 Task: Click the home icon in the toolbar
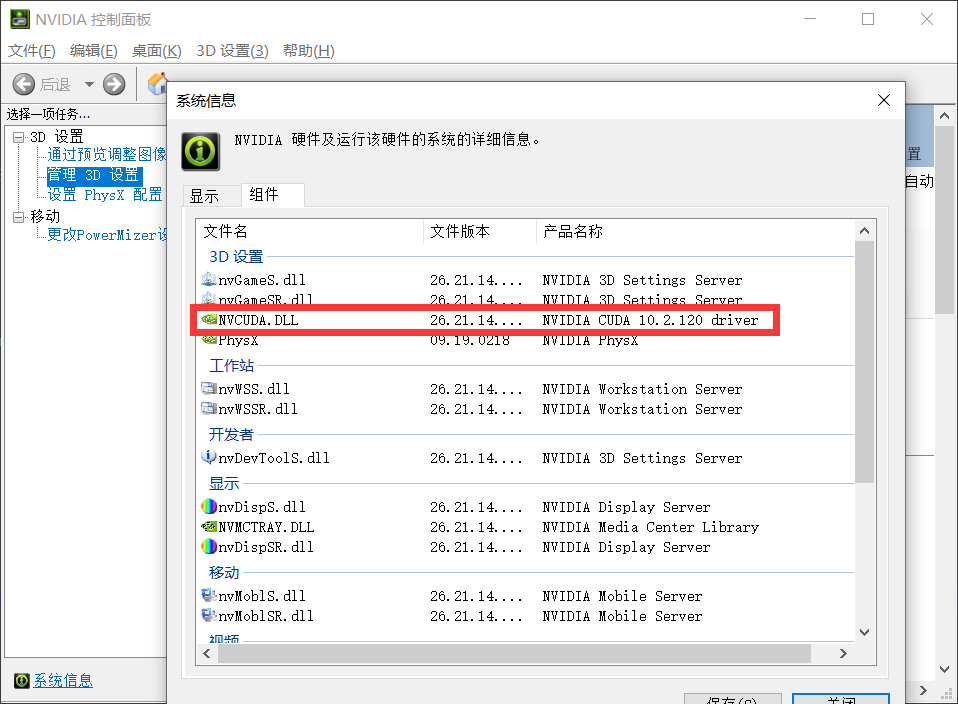pos(158,84)
